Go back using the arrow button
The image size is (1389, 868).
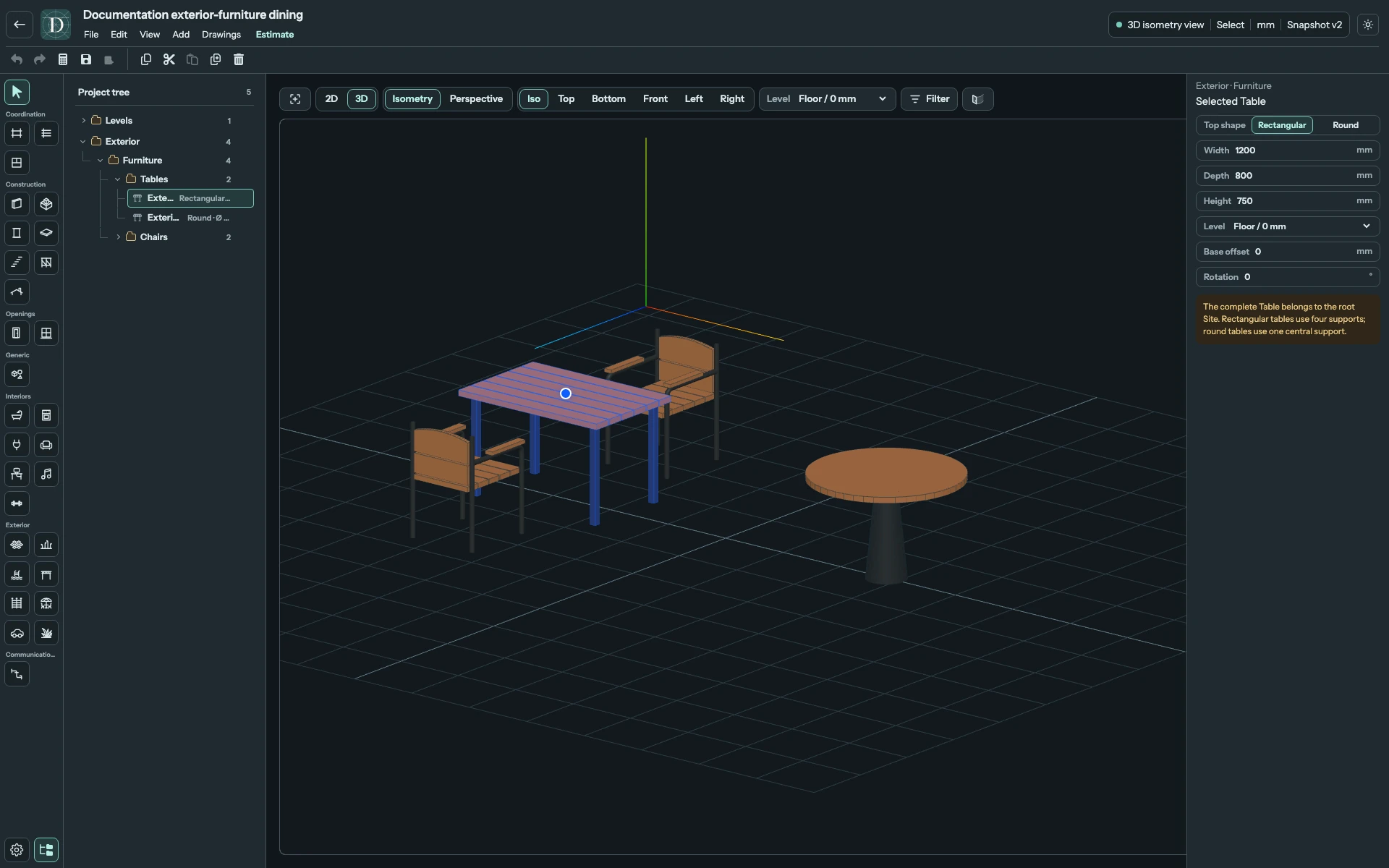tap(20, 25)
